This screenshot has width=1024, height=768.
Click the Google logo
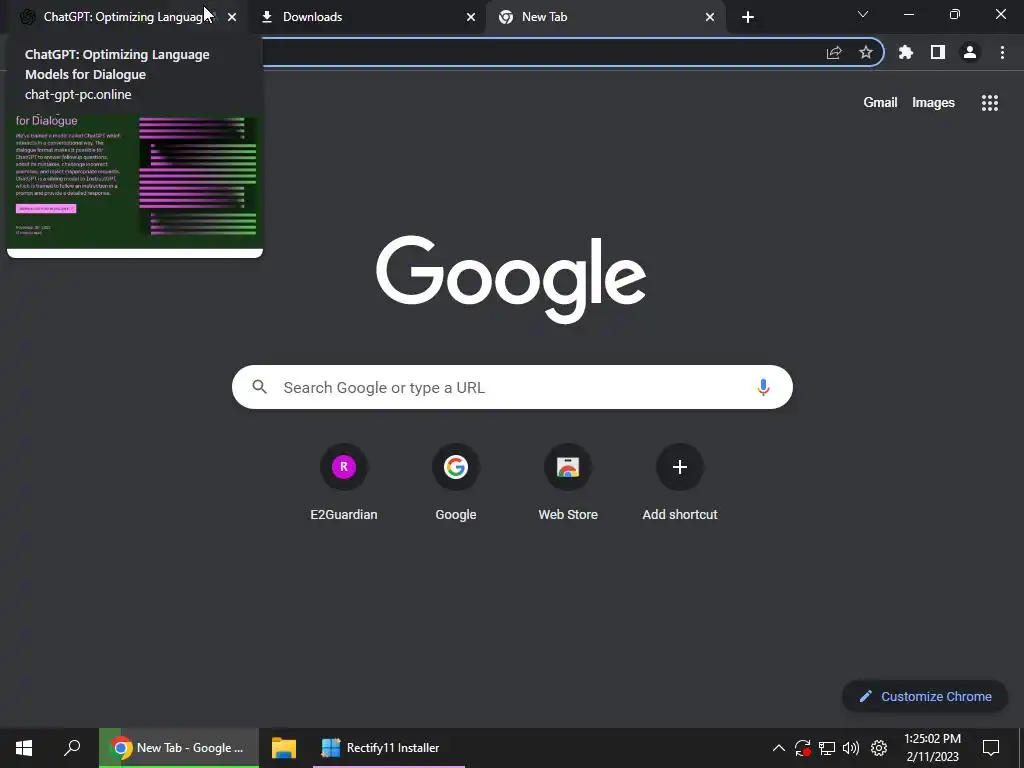click(511, 279)
